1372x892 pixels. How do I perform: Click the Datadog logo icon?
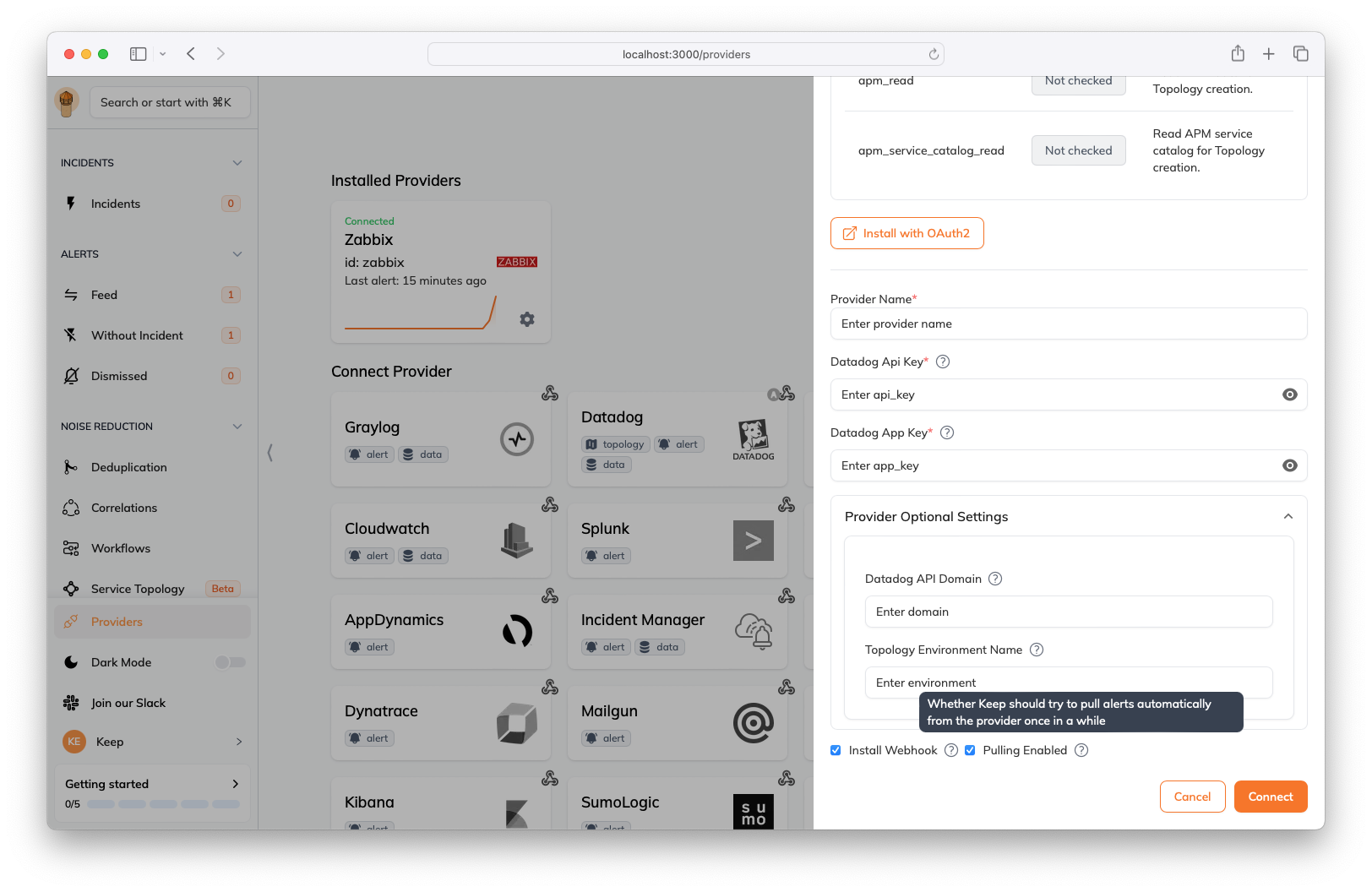coord(754,439)
